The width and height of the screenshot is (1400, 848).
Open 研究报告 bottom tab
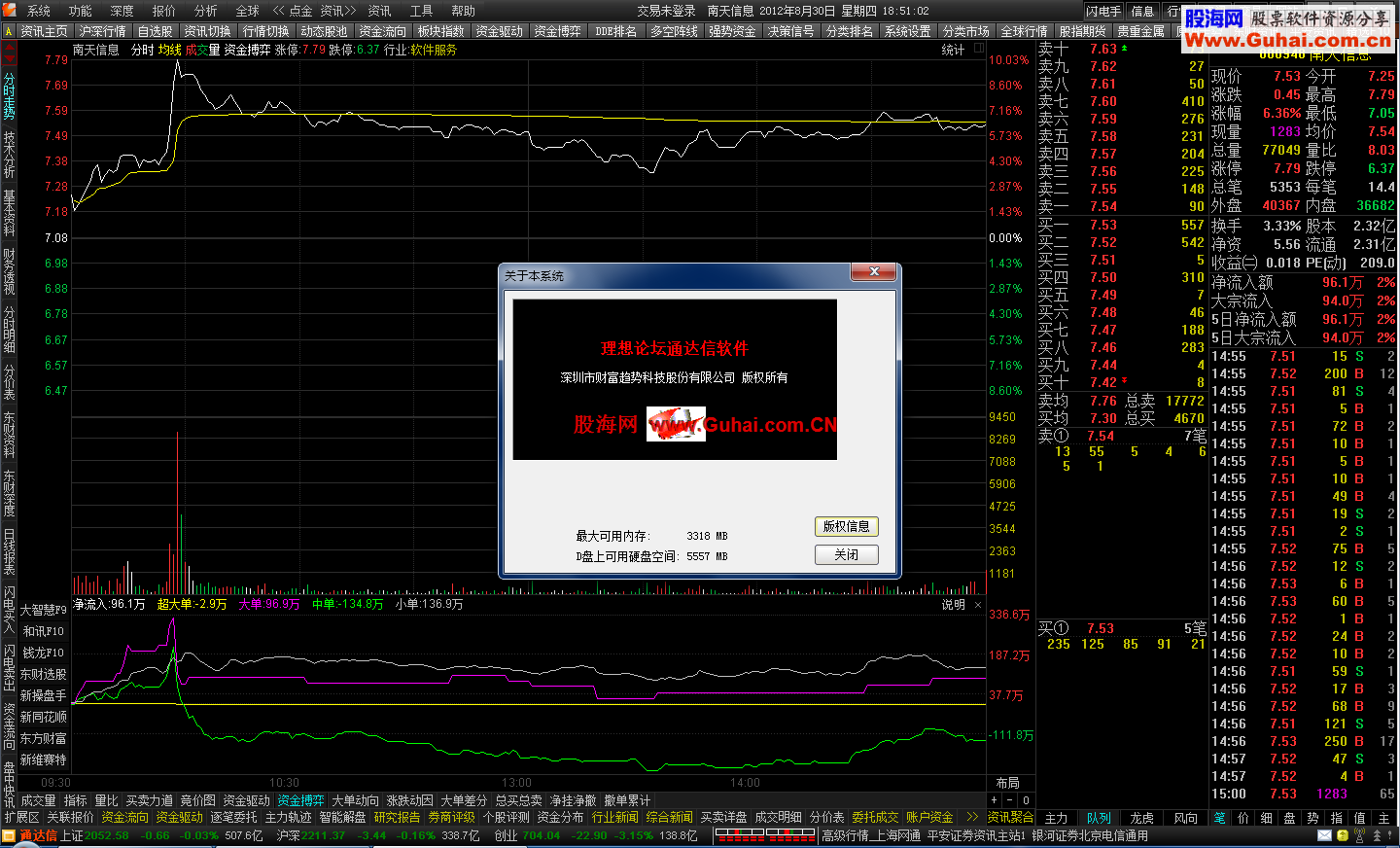397,817
